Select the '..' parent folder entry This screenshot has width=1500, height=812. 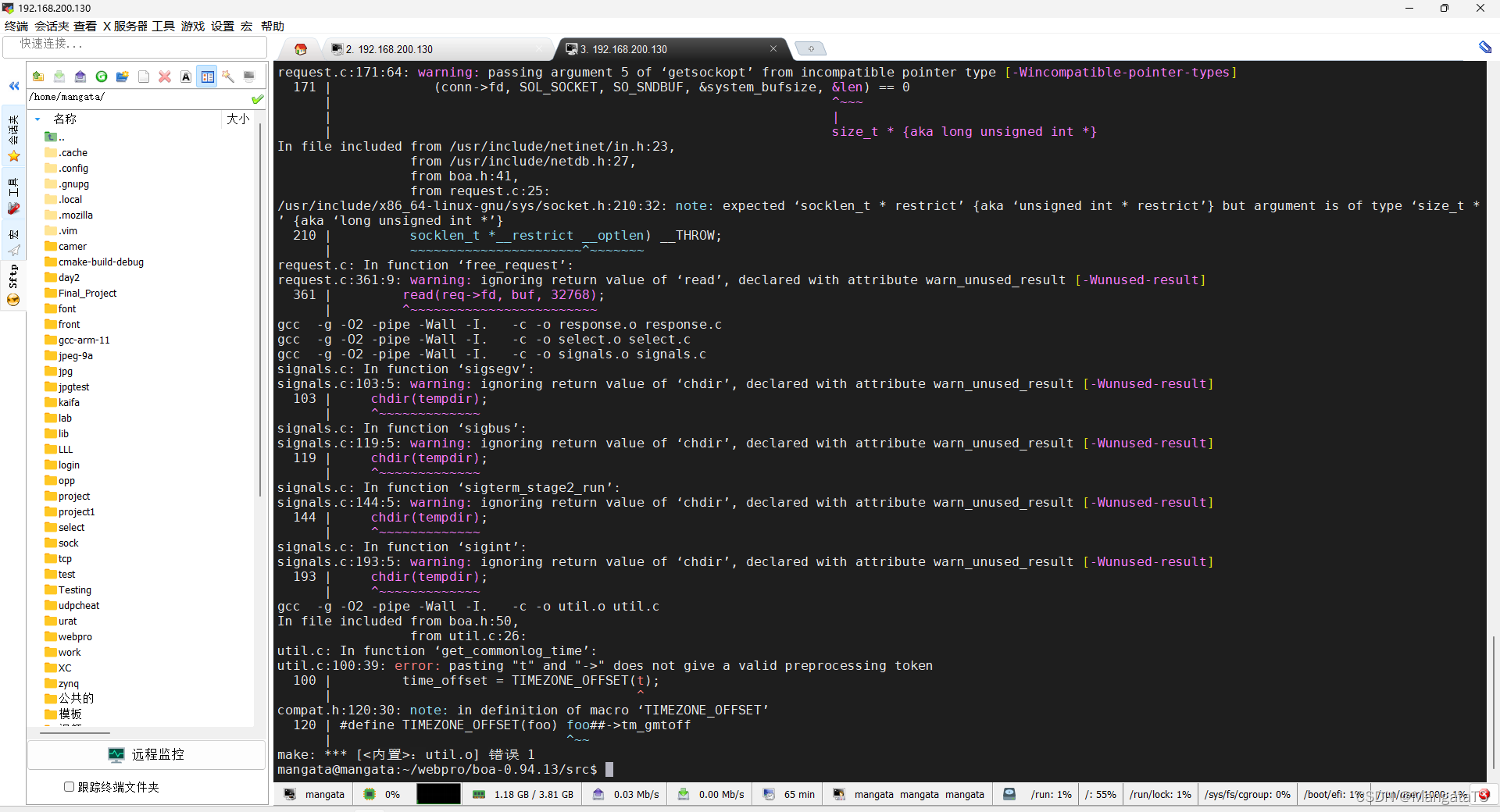point(55,137)
